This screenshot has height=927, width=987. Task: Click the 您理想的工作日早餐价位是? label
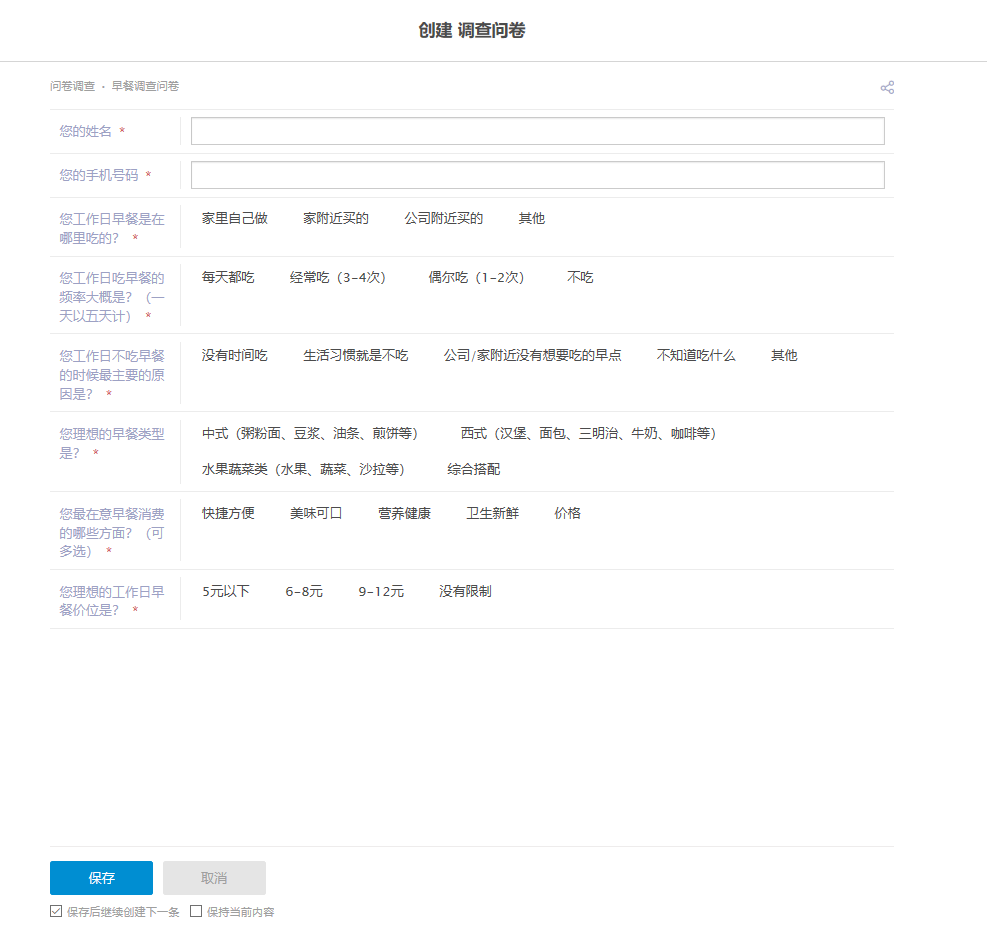click(111, 600)
